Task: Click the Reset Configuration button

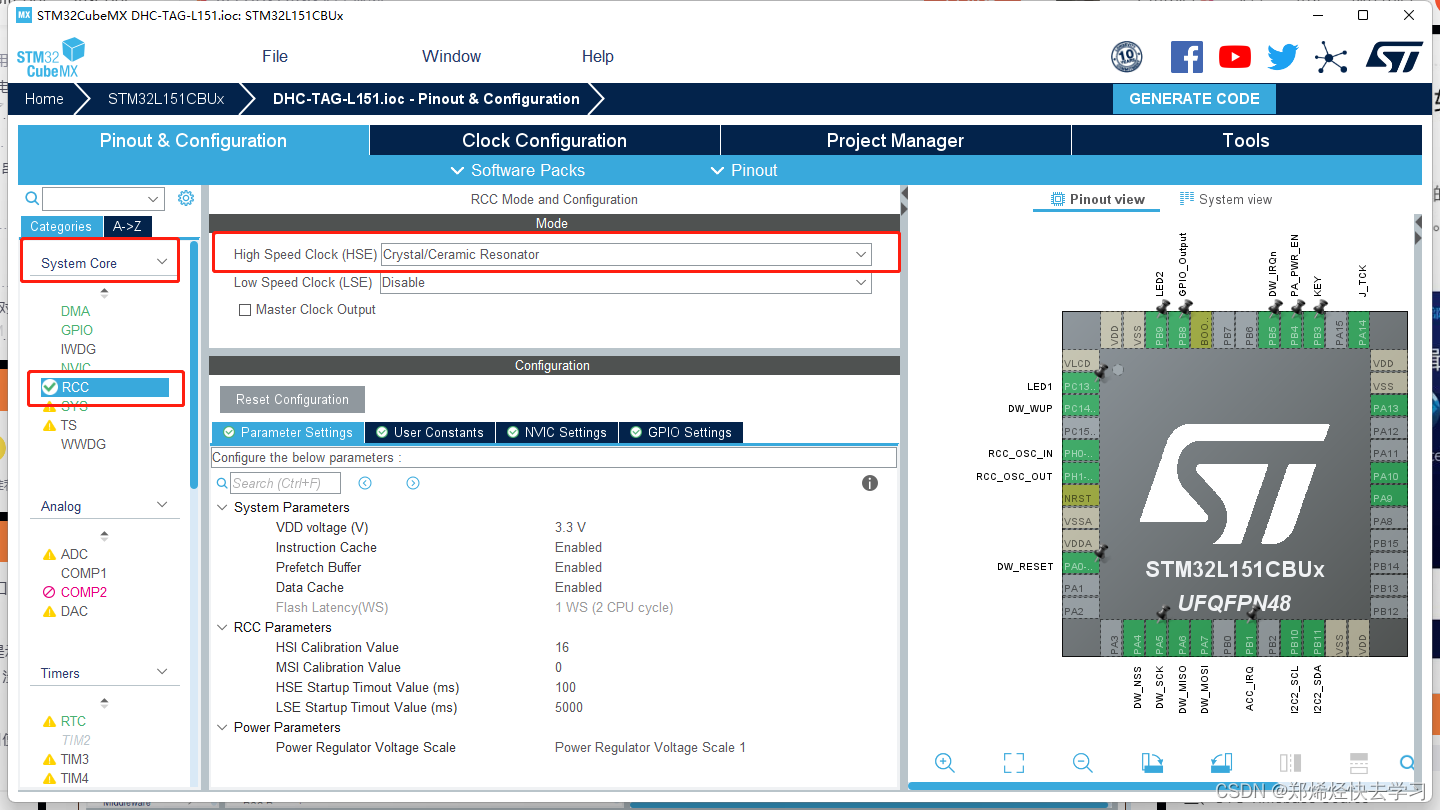Action: [x=292, y=400]
